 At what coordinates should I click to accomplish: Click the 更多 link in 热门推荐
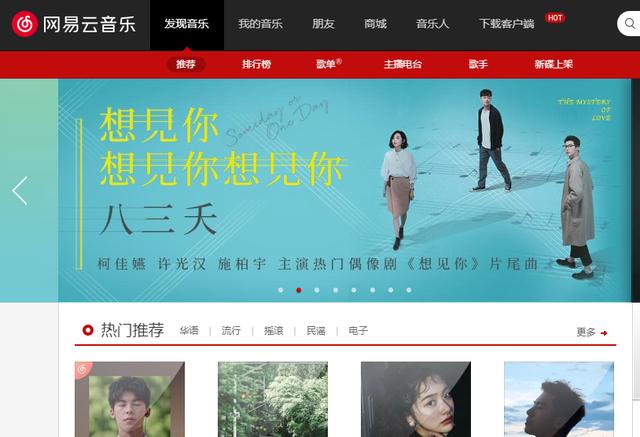pyautogui.click(x=586, y=332)
